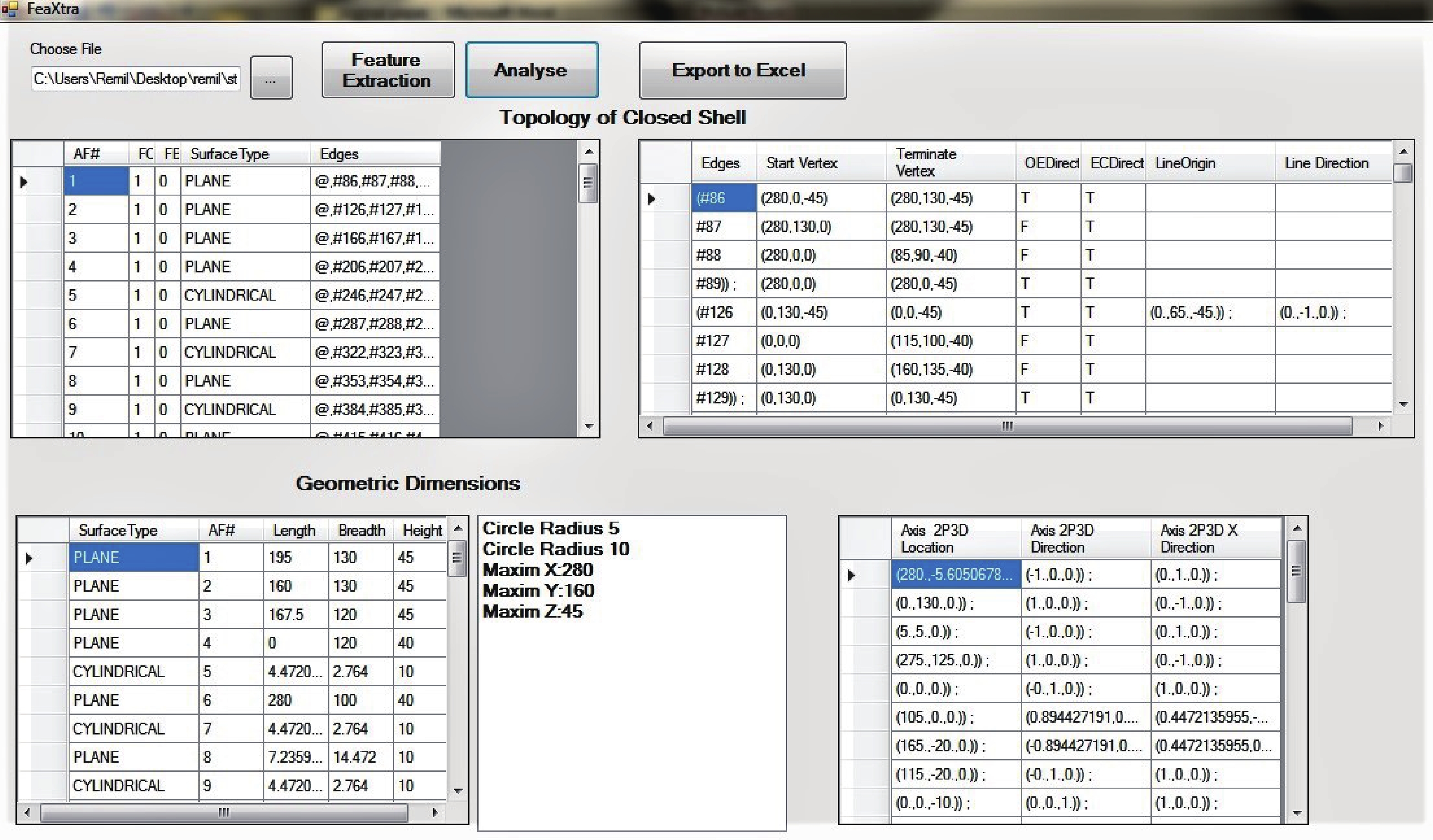Click the Feature Extraction button
Viewport: 1433px width, 840px height.
(x=387, y=69)
